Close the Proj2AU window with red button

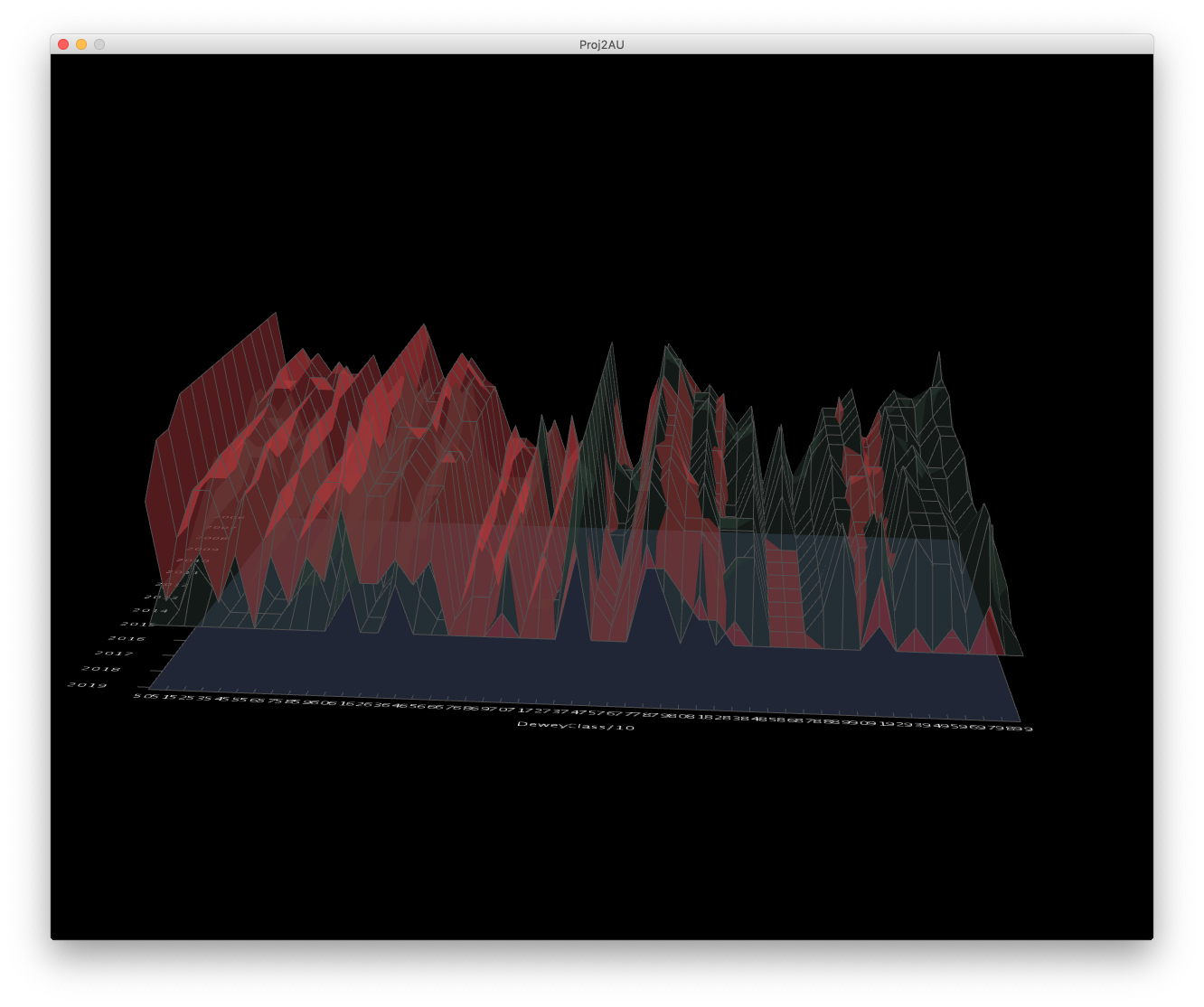pyautogui.click(x=63, y=44)
